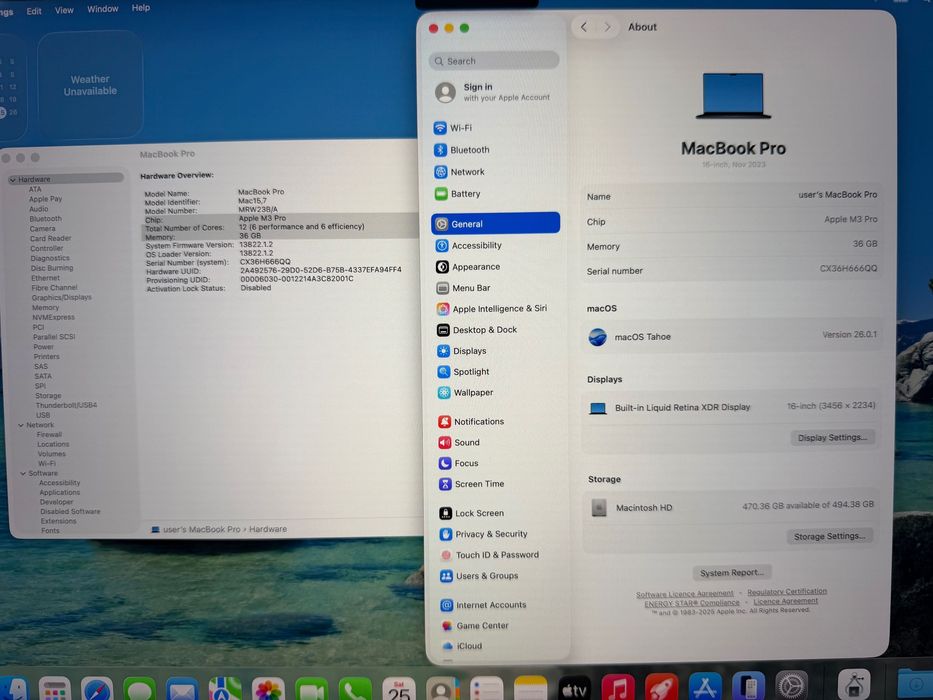The width and height of the screenshot is (933, 700).
Task: Go back with the About back arrow
Action: pyautogui.click(x=584, y=27)
